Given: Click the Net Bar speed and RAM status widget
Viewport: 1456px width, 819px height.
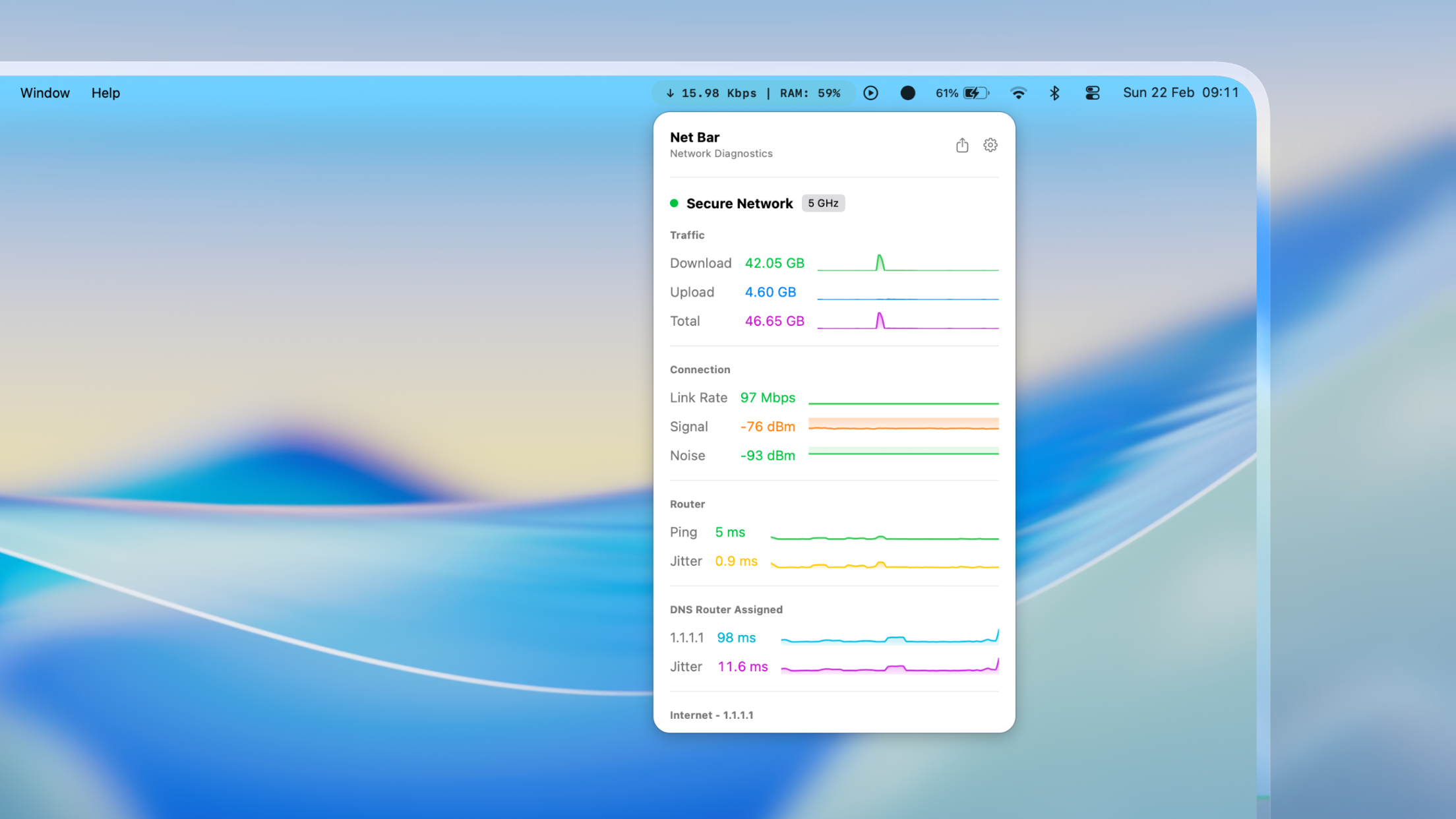Looking at the screenshot, I should (753, 93).
